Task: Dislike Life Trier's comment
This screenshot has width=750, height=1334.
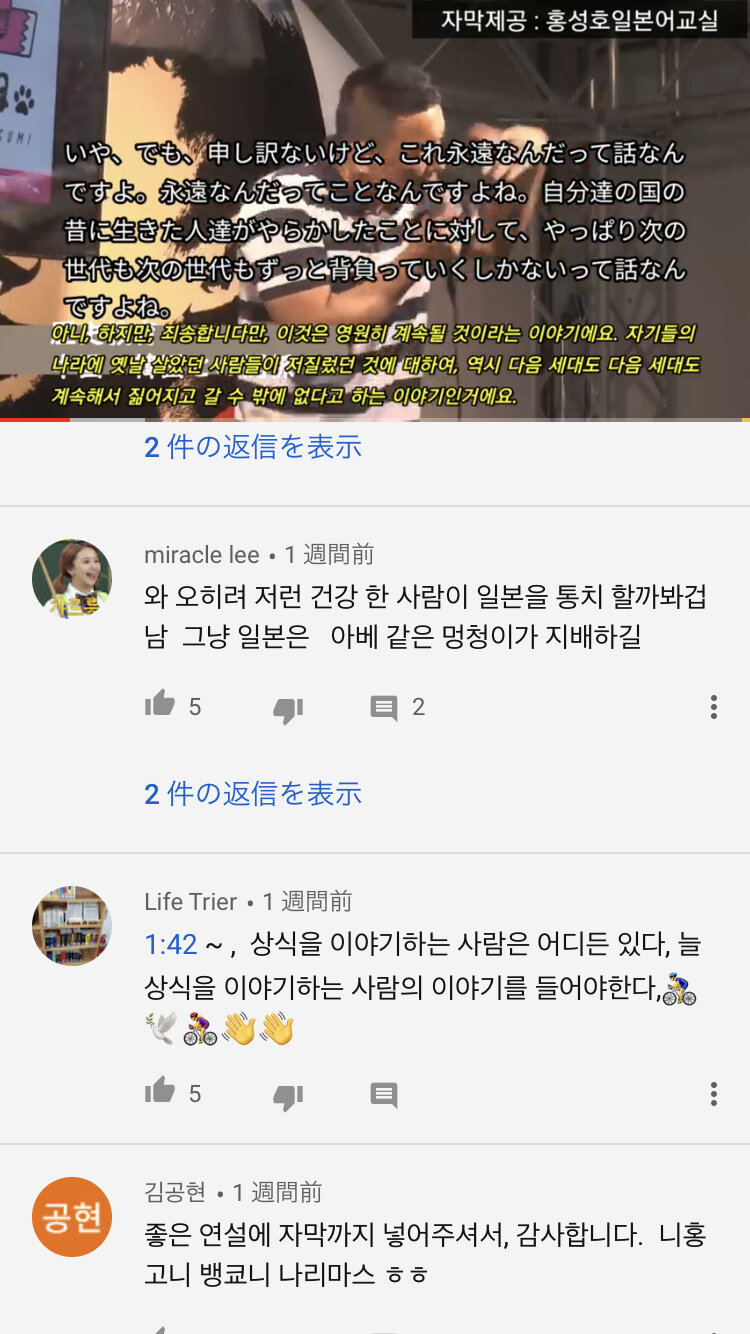Action: 288,1096
